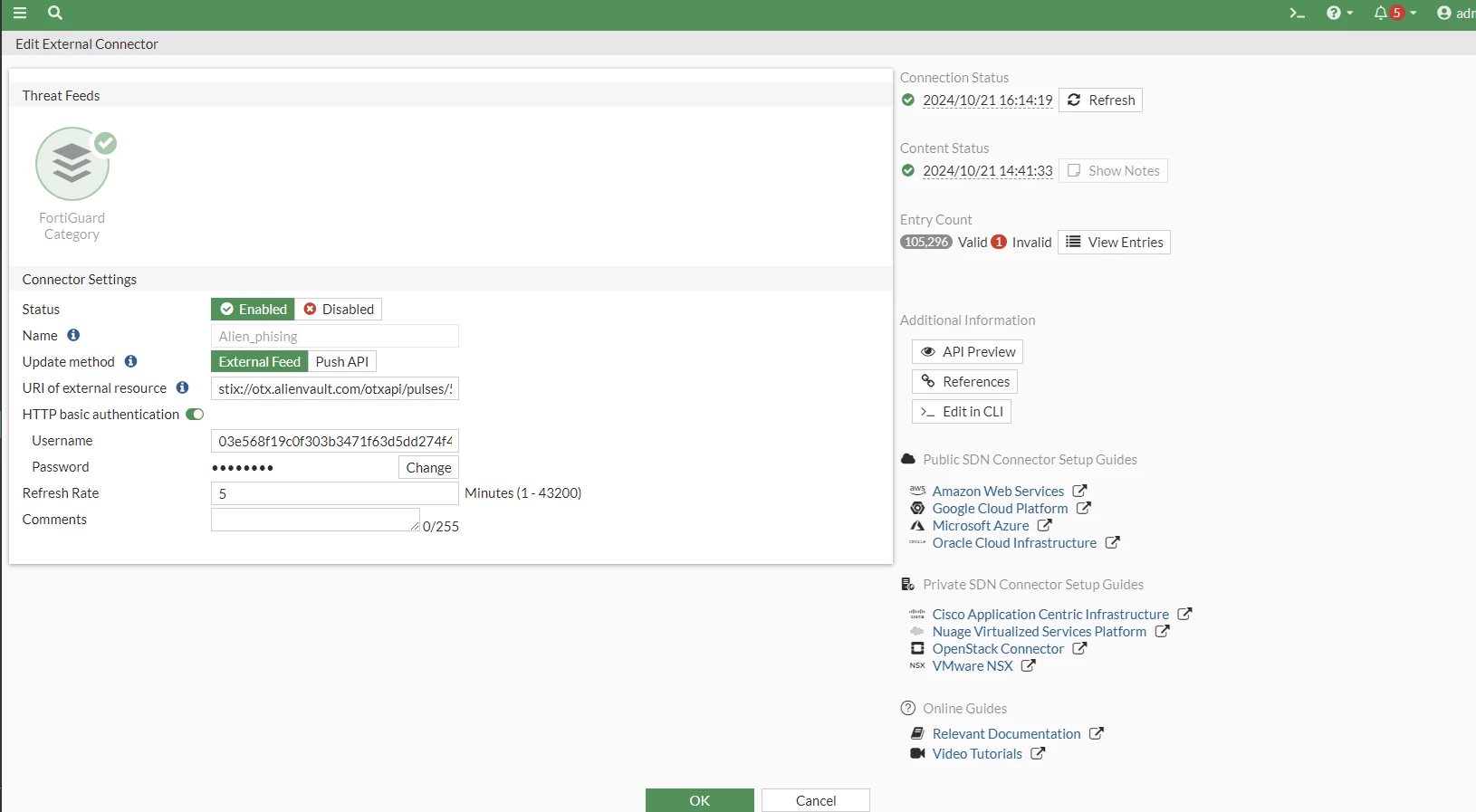Click Cancel button
1476x812 pixels.
(x=816, y=800)
